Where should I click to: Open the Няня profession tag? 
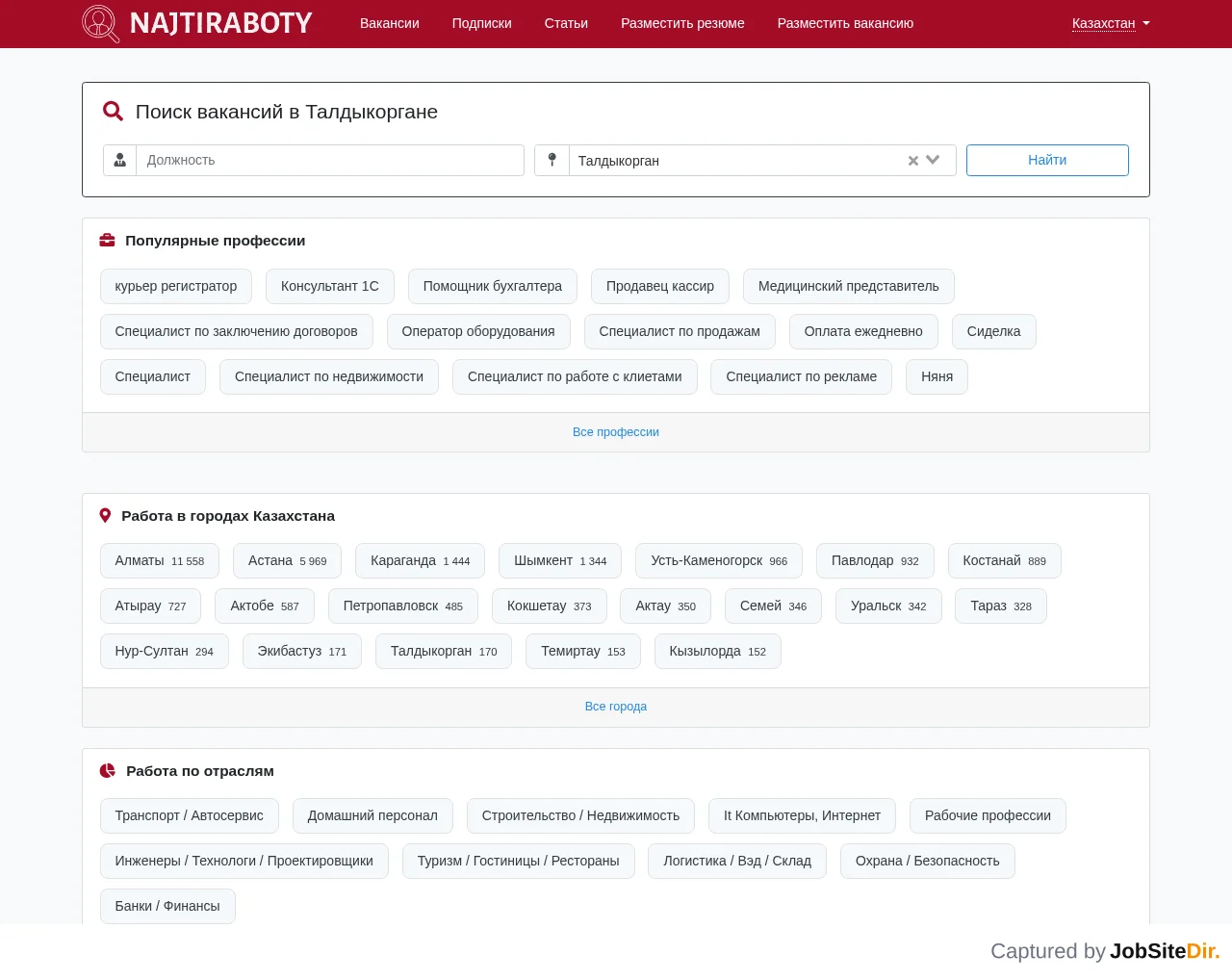(937, 376)
